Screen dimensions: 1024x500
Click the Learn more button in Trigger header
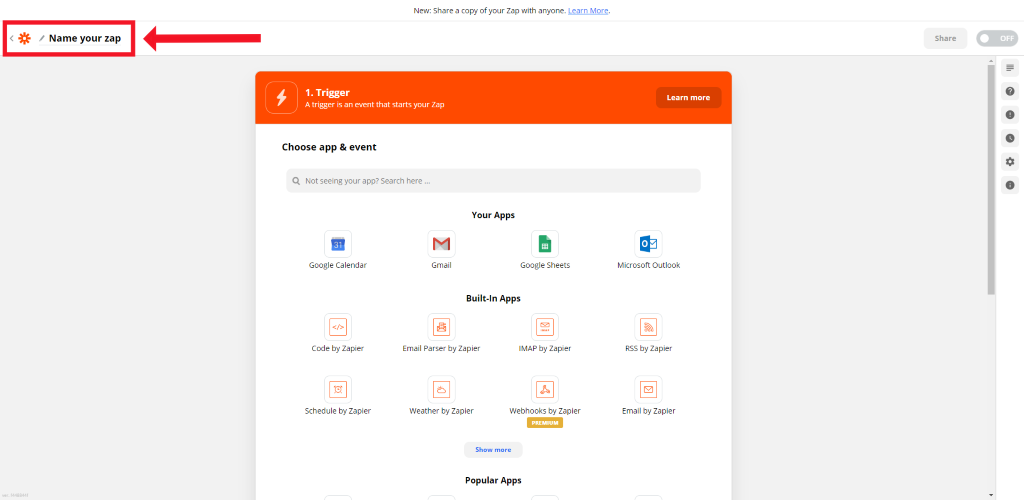click(x=688, y=97)
